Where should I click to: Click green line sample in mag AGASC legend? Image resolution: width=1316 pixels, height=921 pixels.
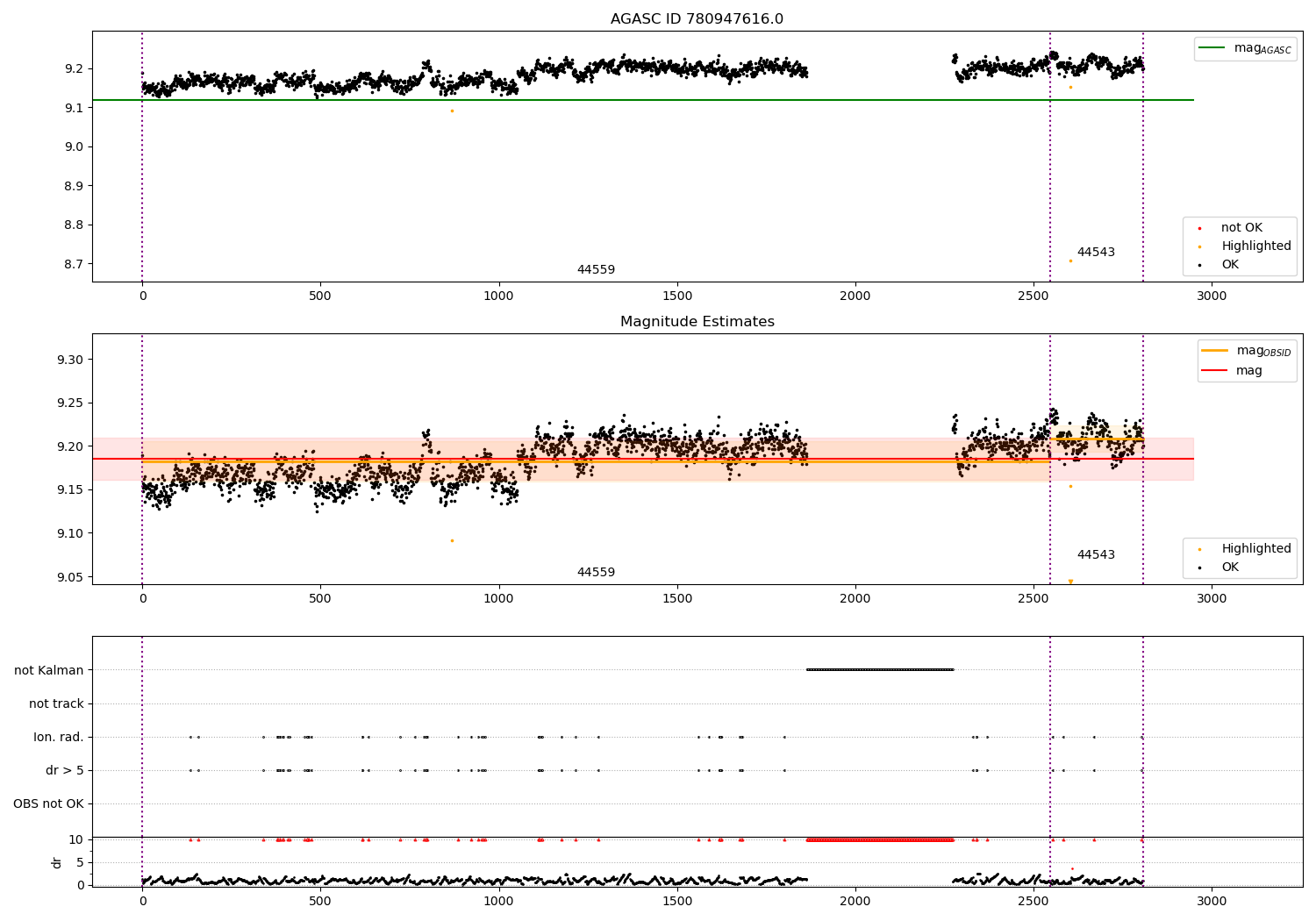click(x=1212, y=48)
